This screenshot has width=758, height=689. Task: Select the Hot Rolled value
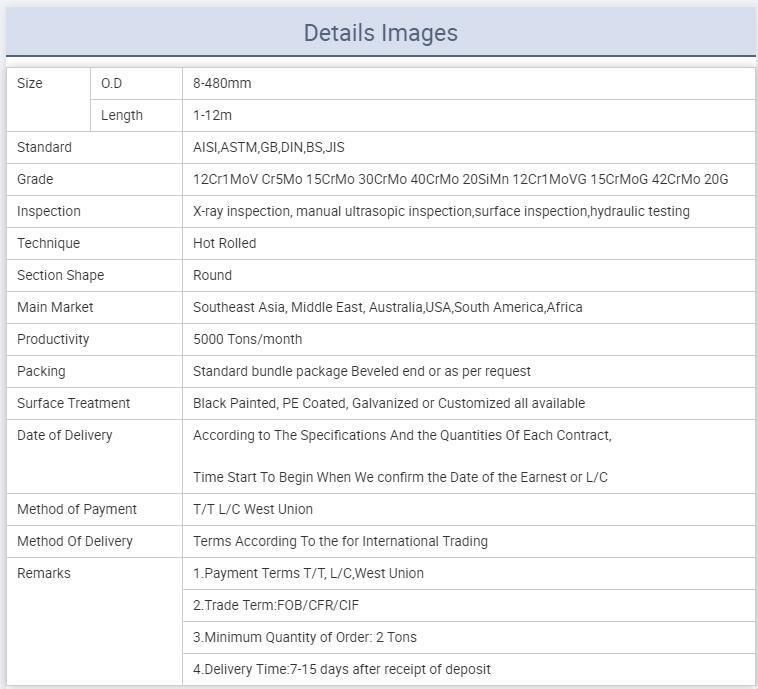click(x=224, y=243)
